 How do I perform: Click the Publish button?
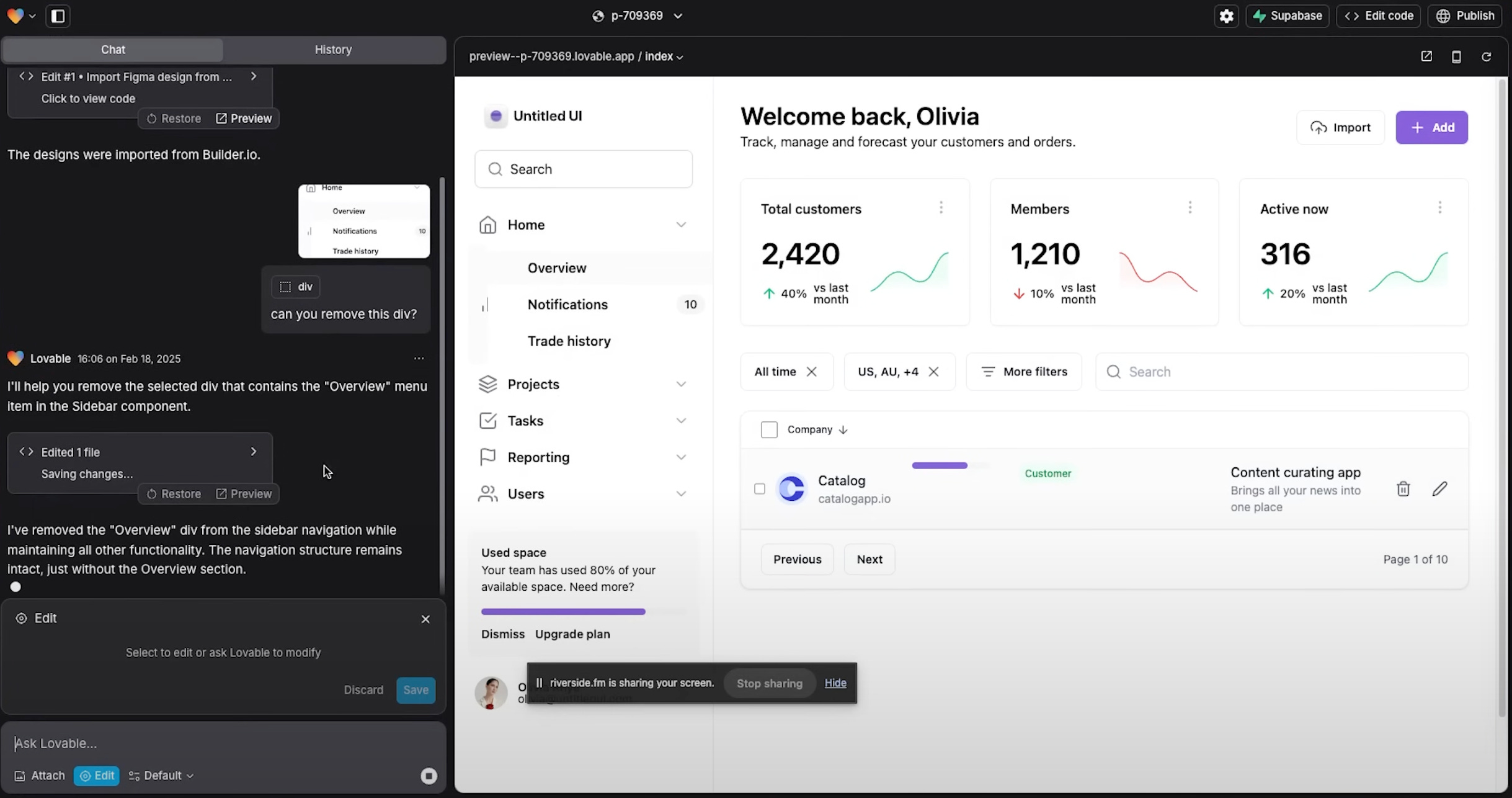pos(1466,16)
